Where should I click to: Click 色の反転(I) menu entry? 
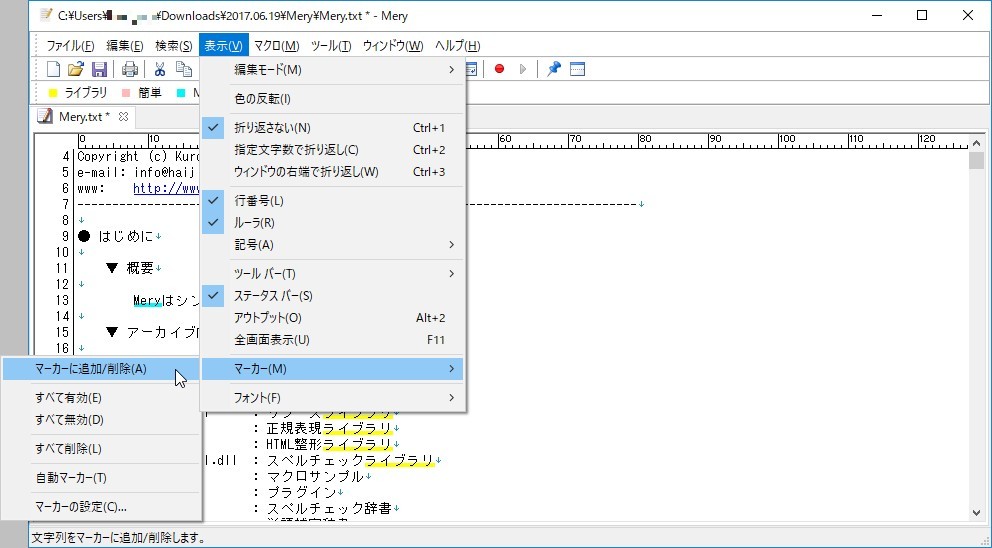pos(332,99)
